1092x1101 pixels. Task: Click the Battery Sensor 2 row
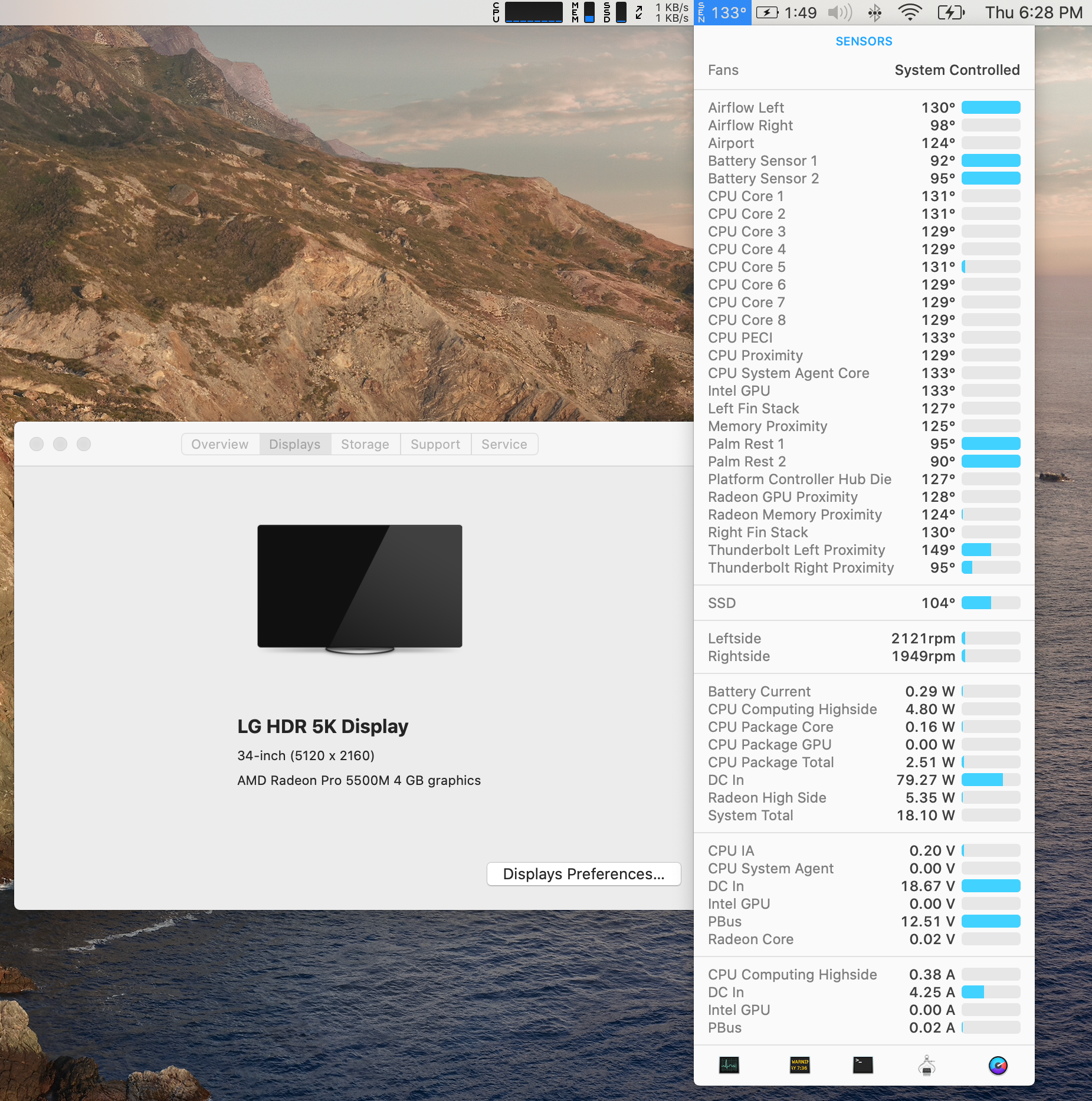click(864, 178)
